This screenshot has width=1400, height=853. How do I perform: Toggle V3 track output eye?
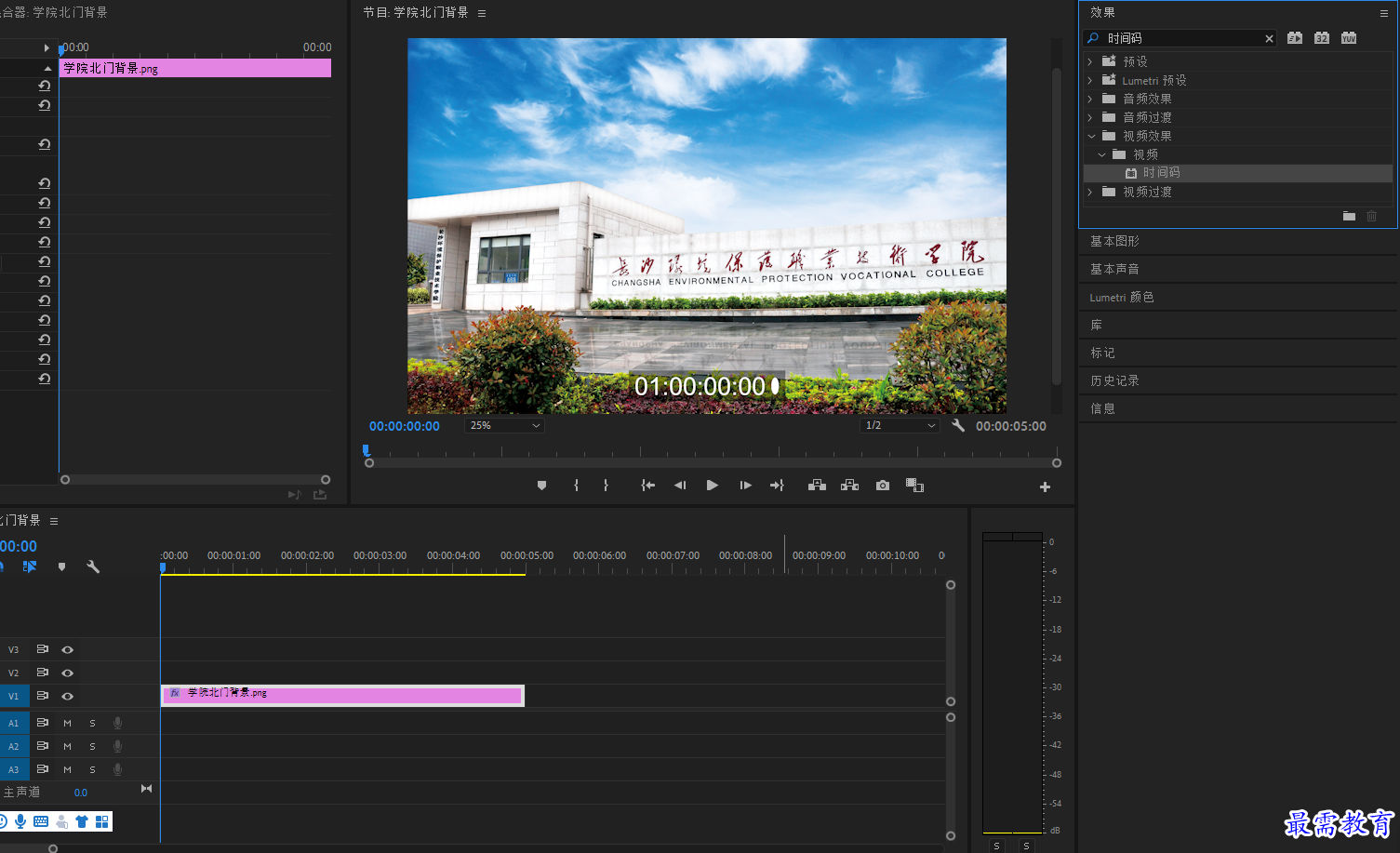(x=67, y=649)
